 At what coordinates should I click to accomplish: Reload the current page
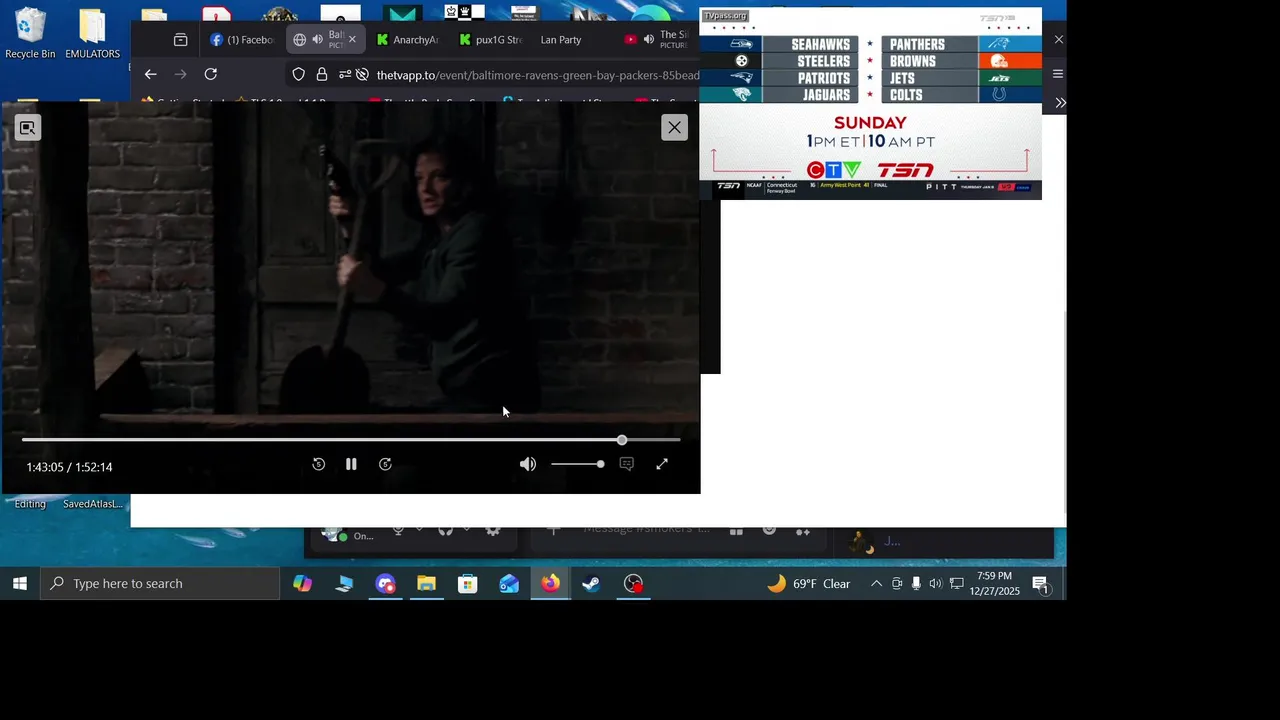pyautogui.click(x=211, y=74)
